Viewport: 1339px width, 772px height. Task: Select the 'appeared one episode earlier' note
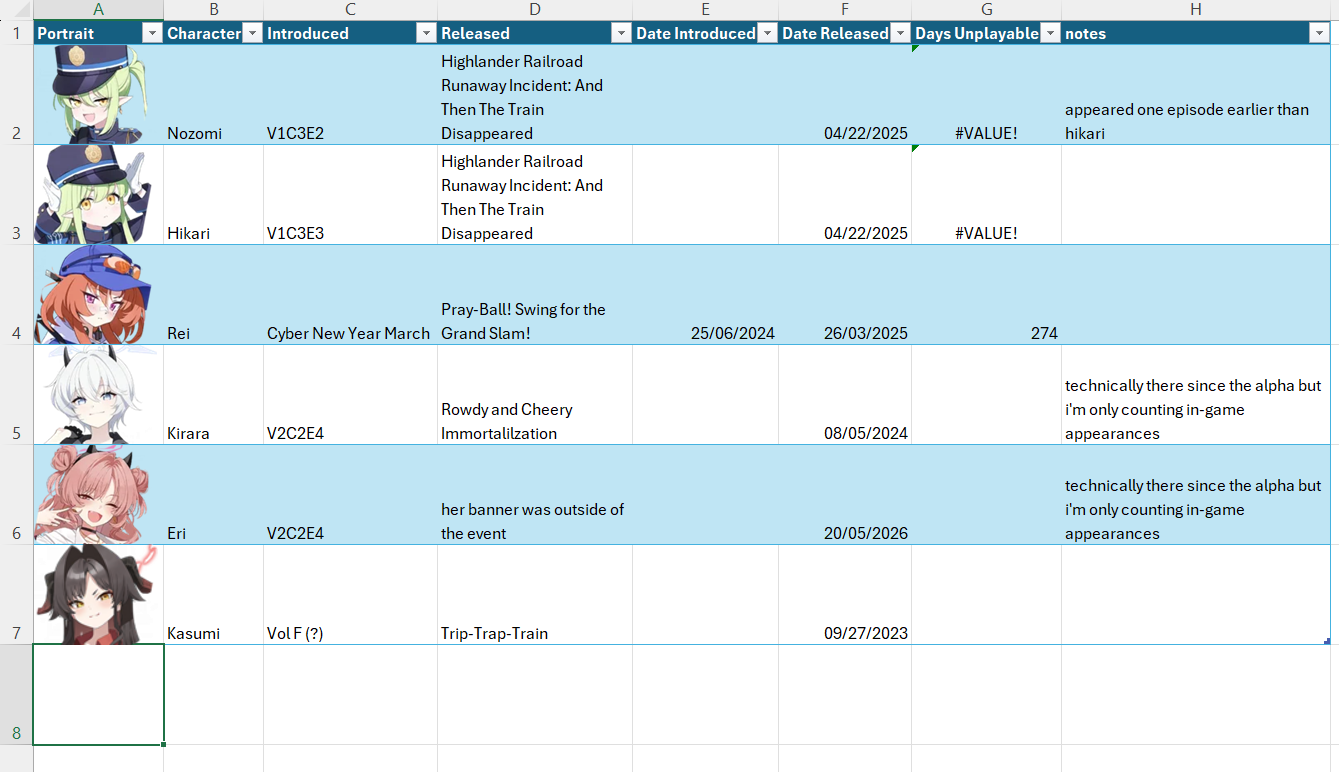tap(1195, 95)
